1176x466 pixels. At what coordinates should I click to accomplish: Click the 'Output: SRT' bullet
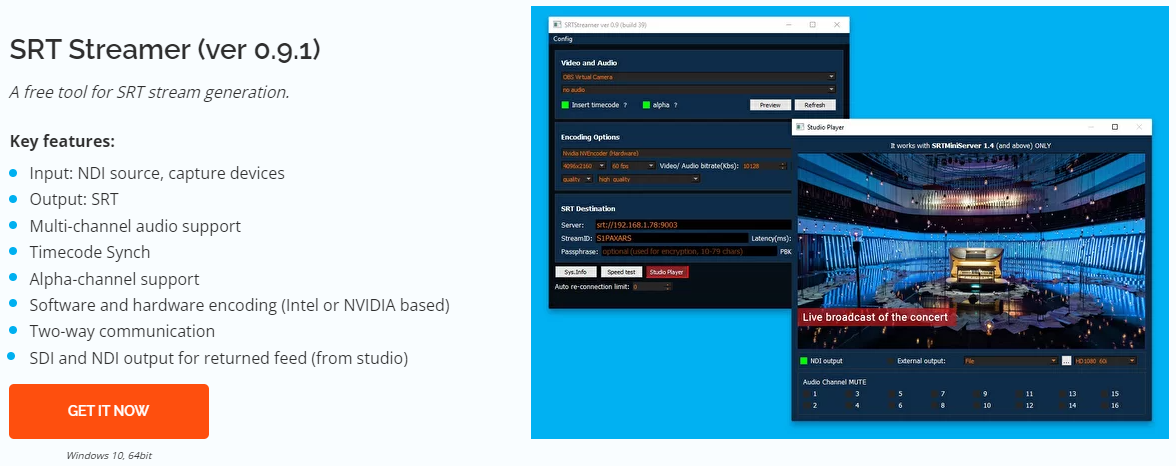coord(74,200)
